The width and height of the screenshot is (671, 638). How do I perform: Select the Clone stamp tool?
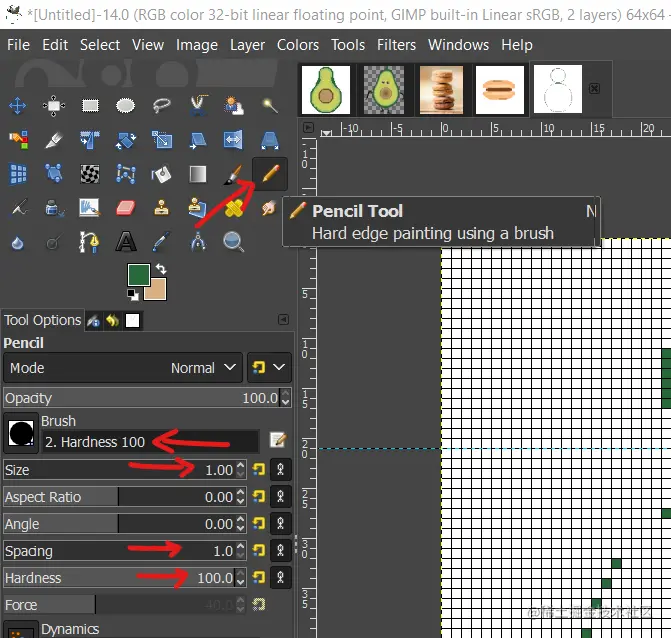(x=161, y=208)
